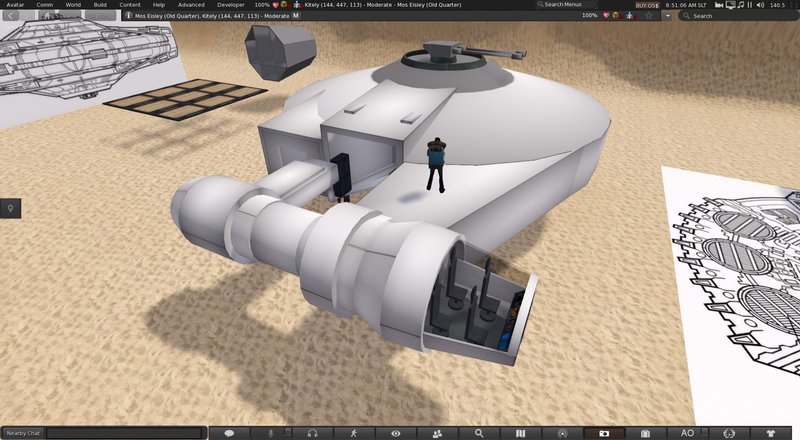Screen dimensions: 800x440
Task: Click the map pin side tab icon
Action: [10, 208]
